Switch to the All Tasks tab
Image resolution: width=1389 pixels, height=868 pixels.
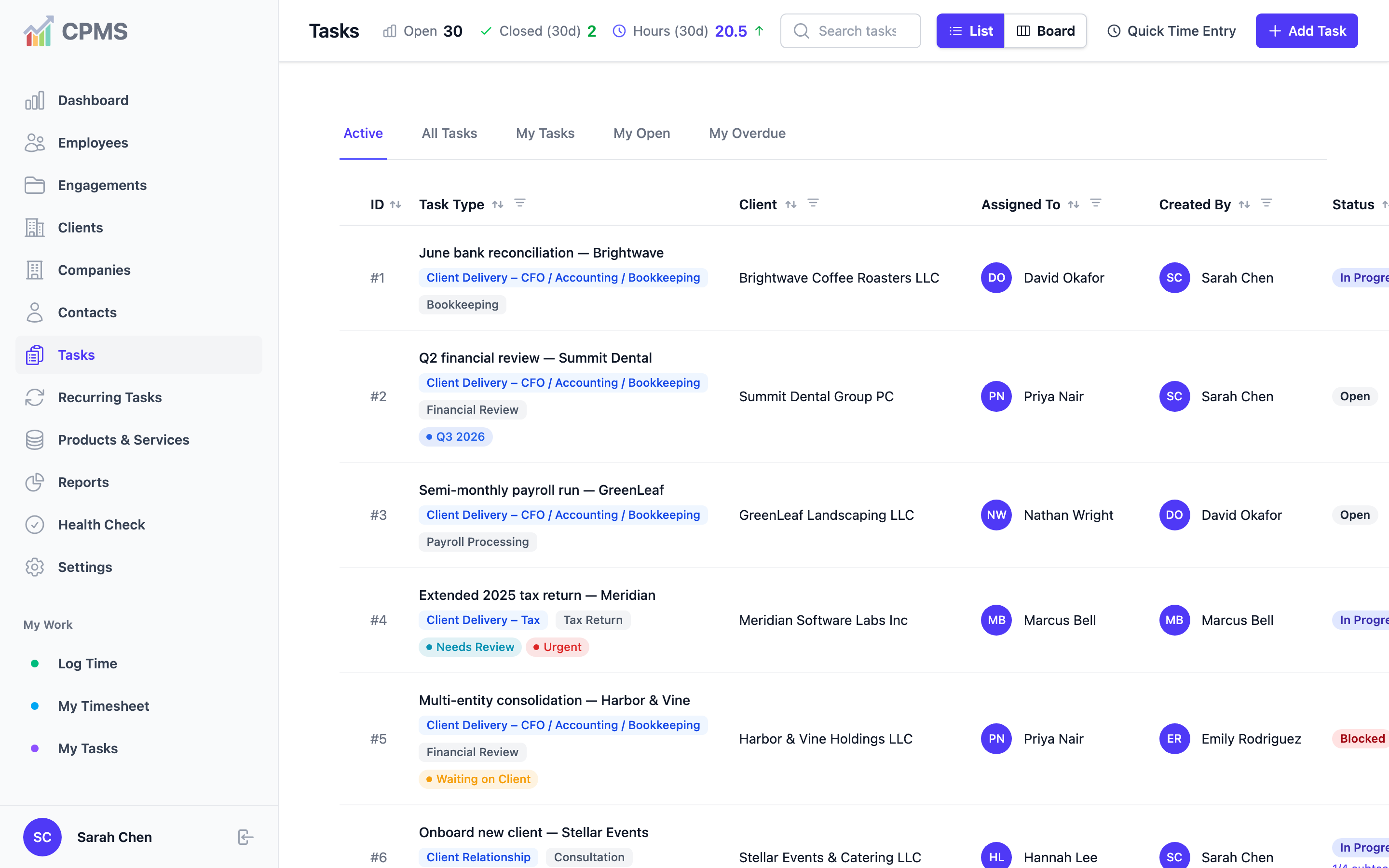point(449,134)
